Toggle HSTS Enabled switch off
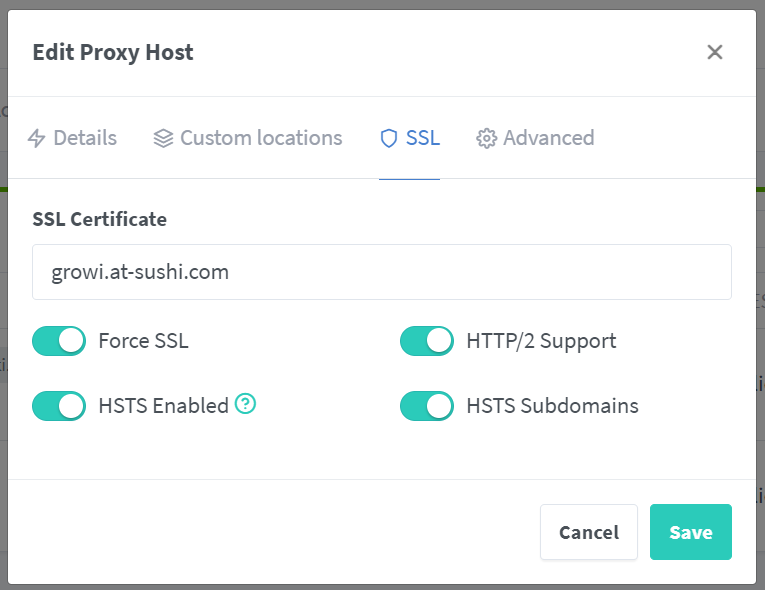765x590 pixels. pyautogui.click(x=59, y=406)
